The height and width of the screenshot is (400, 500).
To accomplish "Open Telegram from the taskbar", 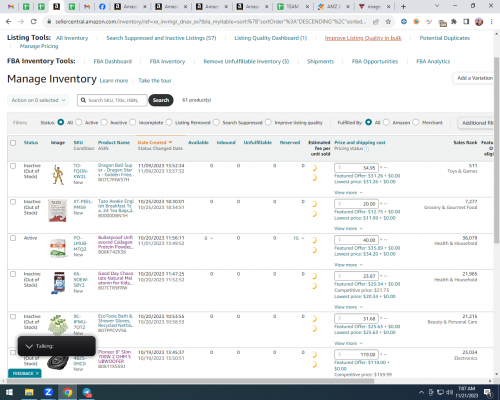I will click(x=87, y=392).
